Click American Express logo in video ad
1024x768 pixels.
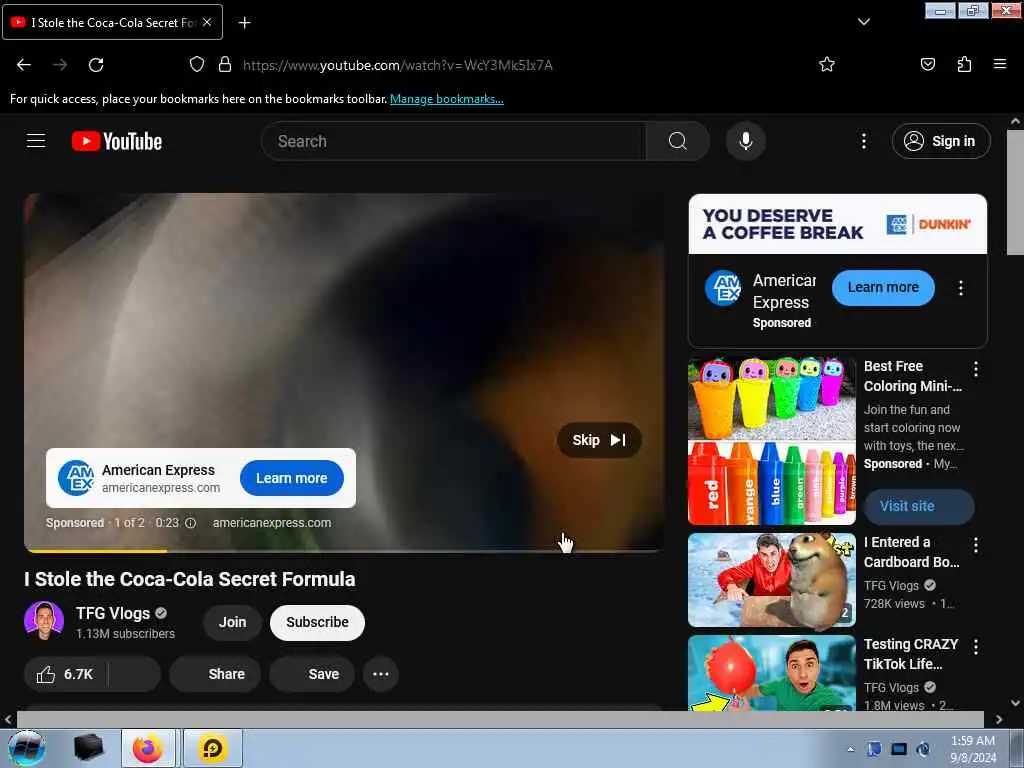pyautogui.click(x=76, y=478)
